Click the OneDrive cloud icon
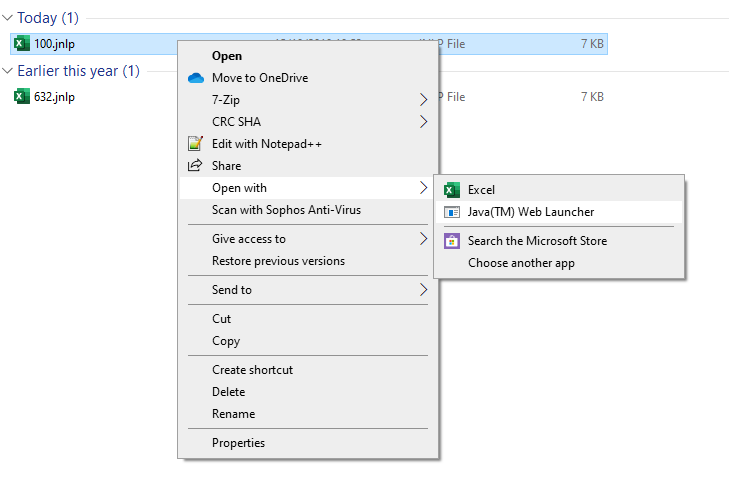 196,78
